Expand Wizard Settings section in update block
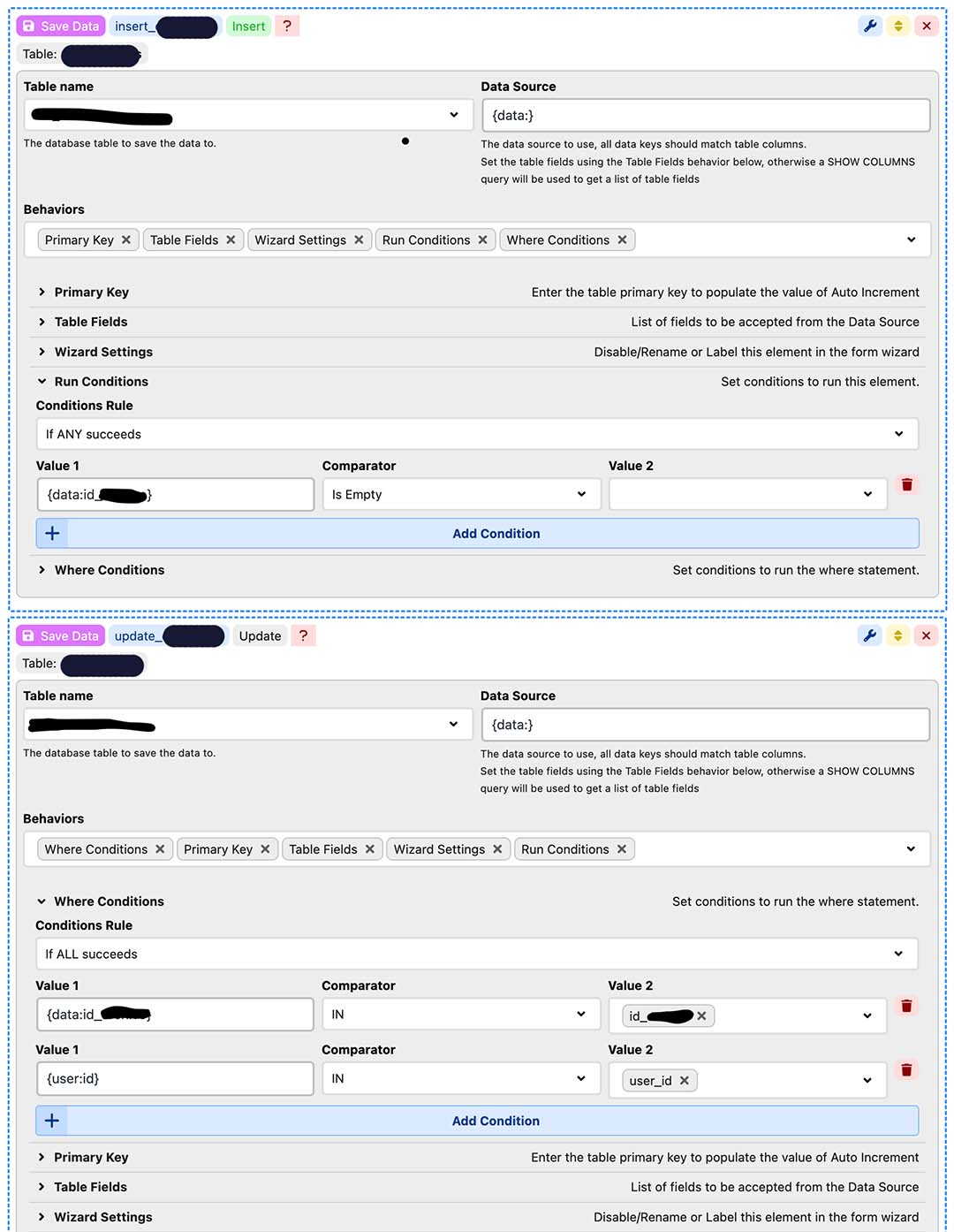This screenshot has width=954, height=1232. [477, 1217]
